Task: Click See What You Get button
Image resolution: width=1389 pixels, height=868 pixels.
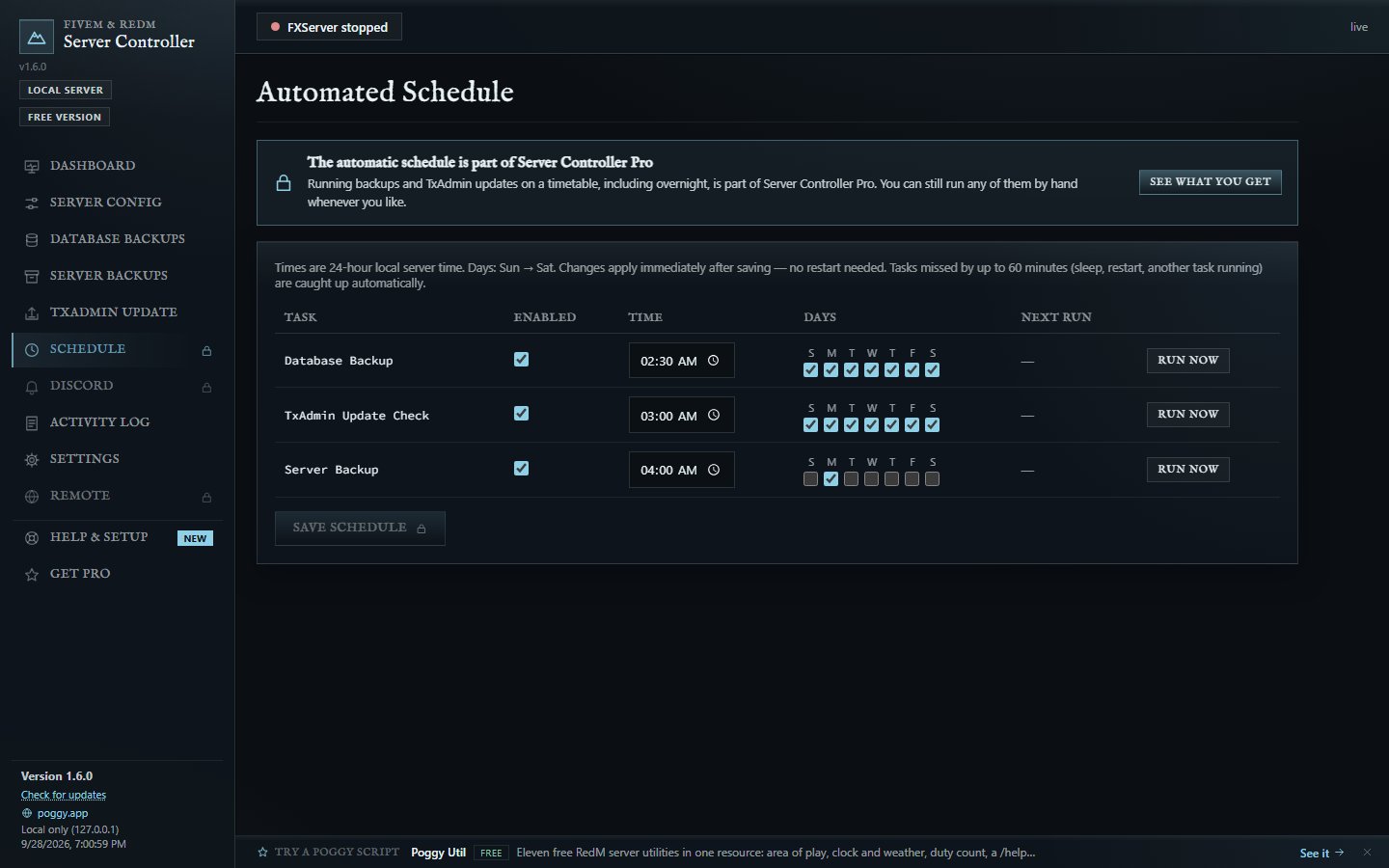Action: click(1210, 182)
